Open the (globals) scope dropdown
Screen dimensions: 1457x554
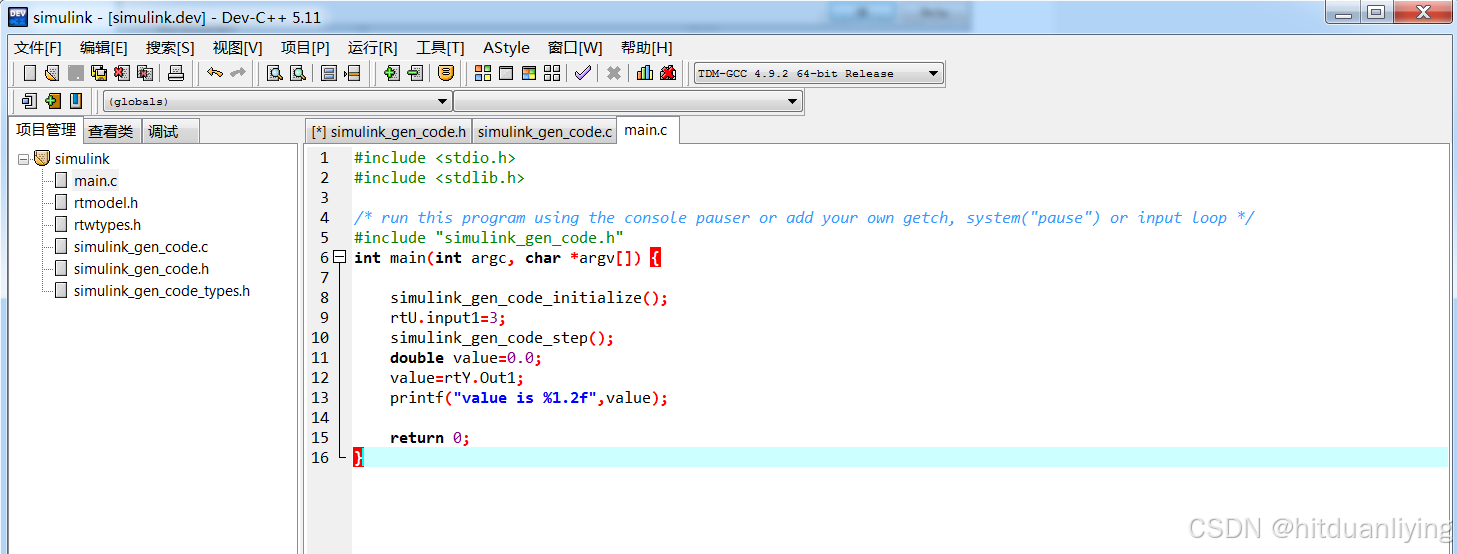pos(278,101)
